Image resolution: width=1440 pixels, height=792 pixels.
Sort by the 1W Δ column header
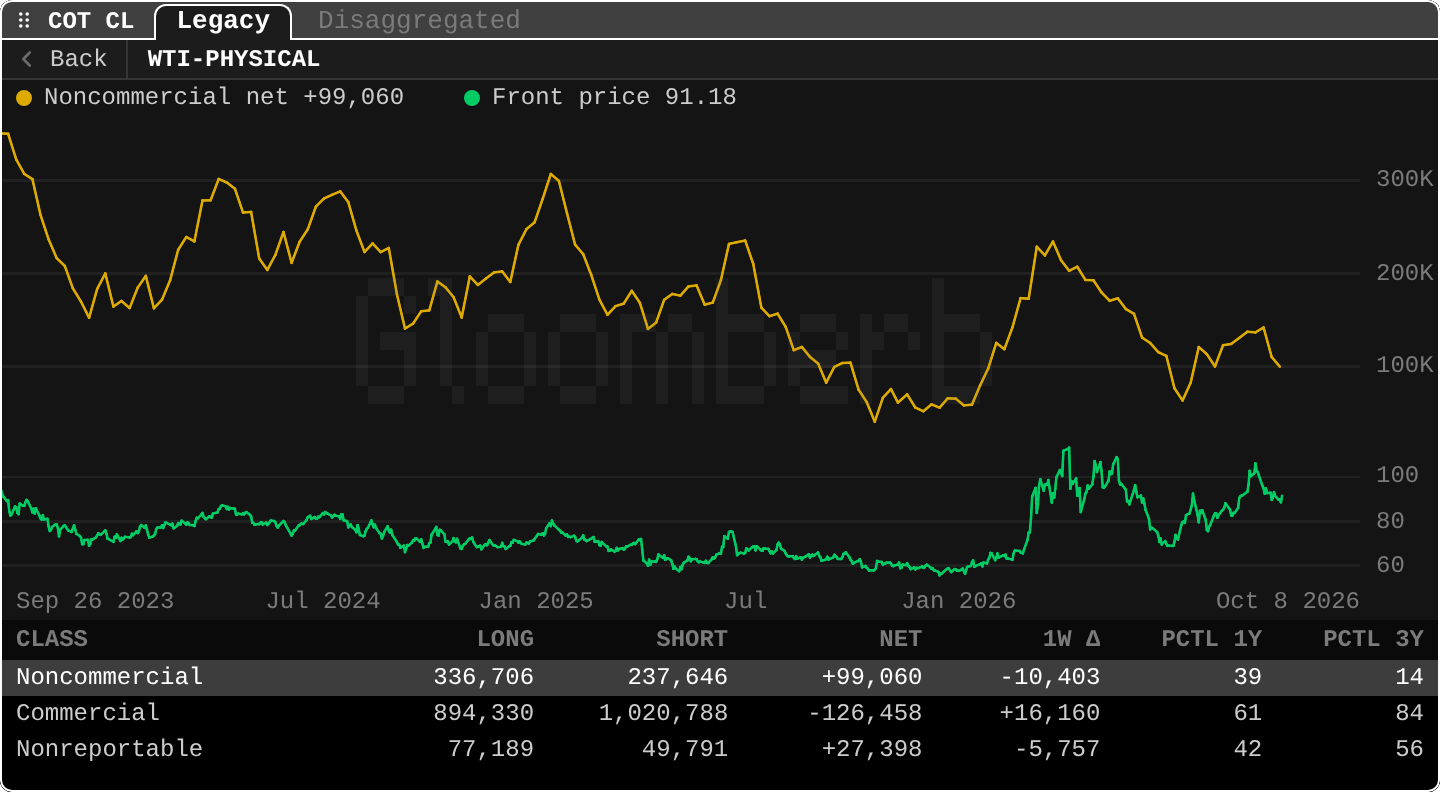1071,639
